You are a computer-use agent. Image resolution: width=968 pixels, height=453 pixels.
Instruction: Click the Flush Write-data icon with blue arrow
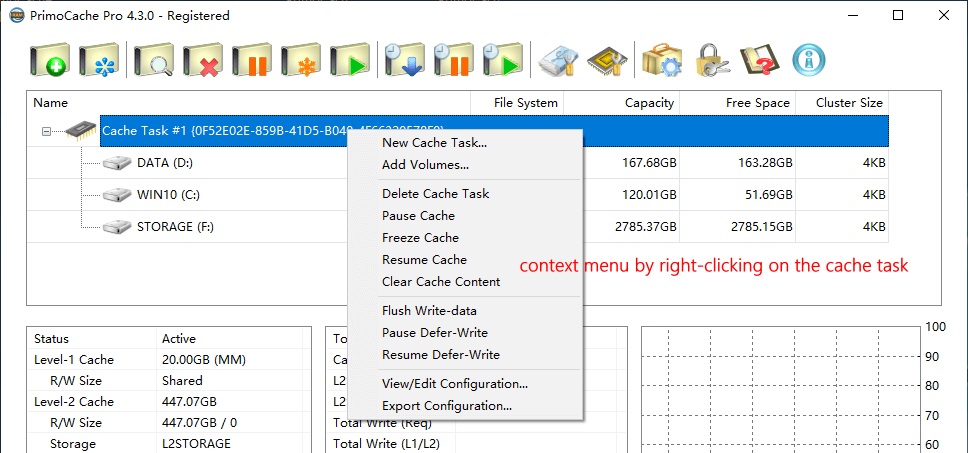click(x=404, y=60)
